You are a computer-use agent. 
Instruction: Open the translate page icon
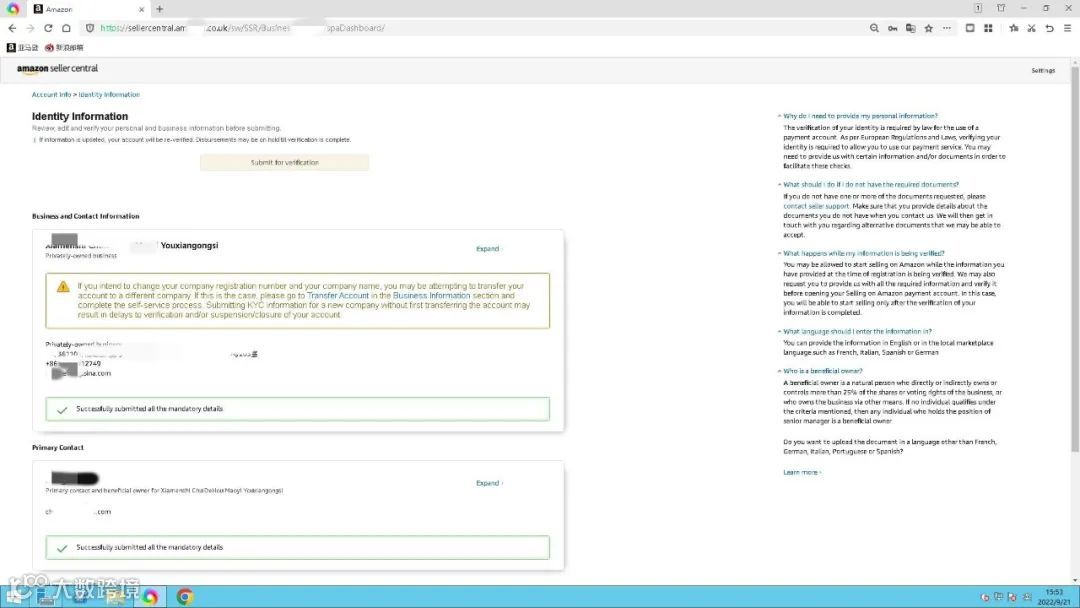(x=911, y=28)
